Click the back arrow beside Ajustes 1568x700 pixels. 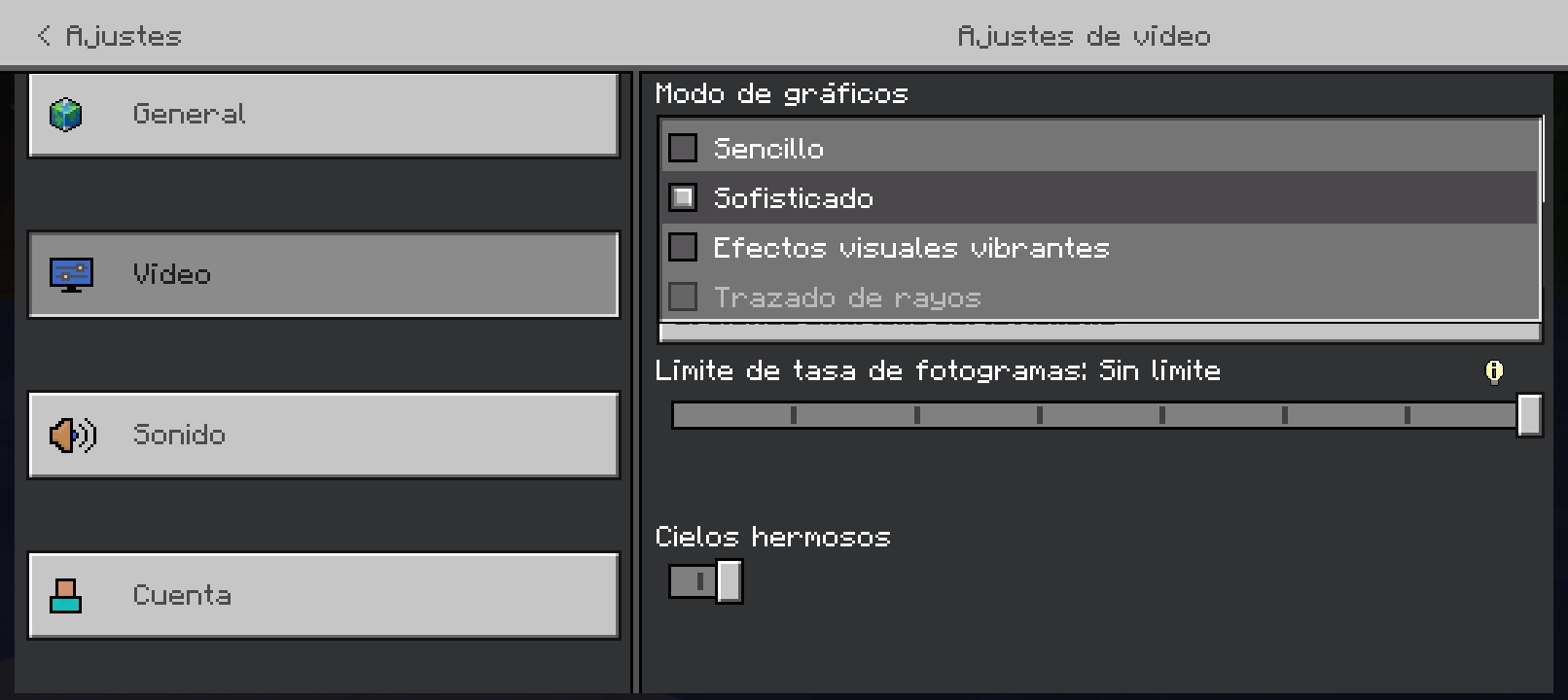click(44, 36)
